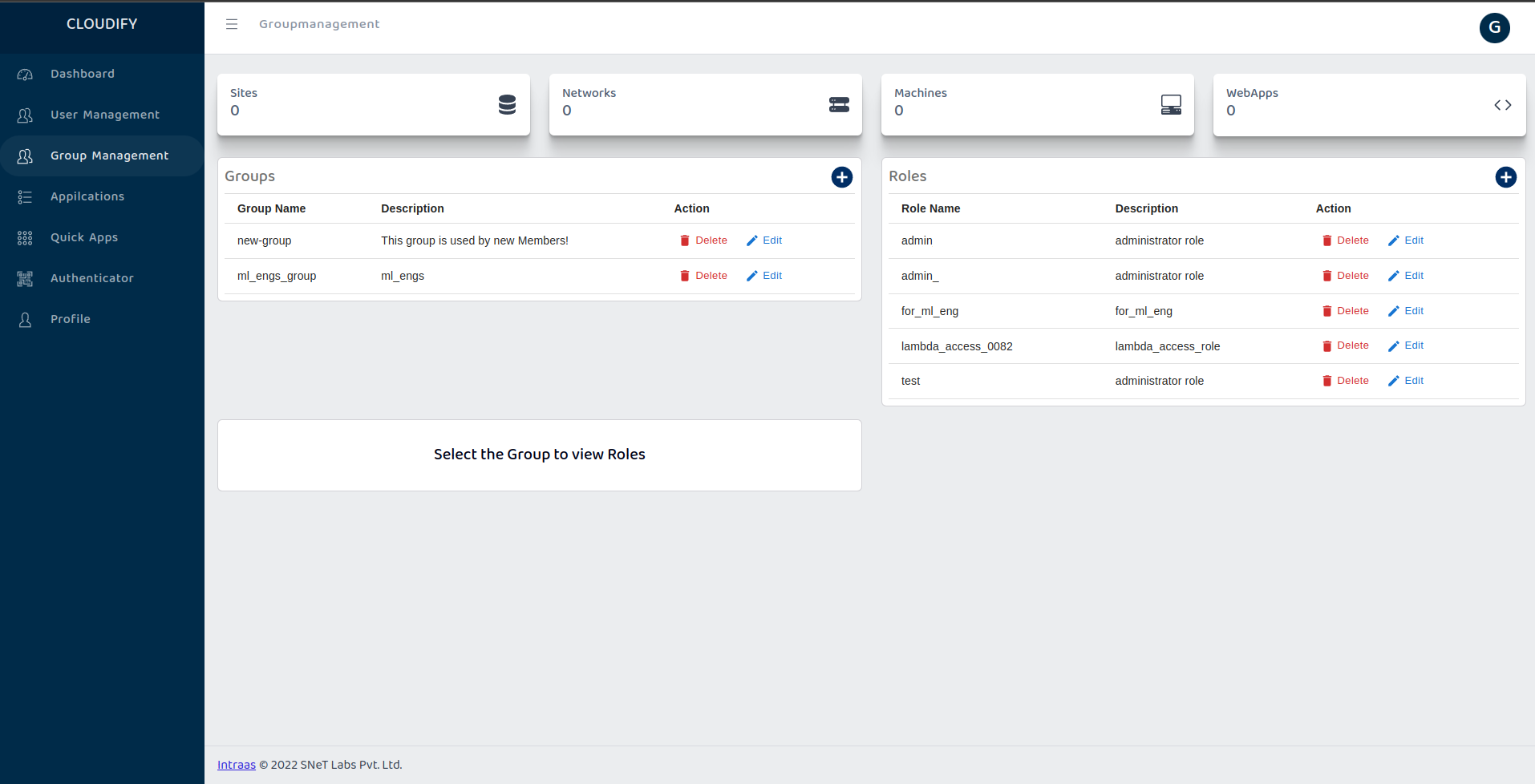
Task: Click 'This group is used by new Members!' description
Action: 475,240
